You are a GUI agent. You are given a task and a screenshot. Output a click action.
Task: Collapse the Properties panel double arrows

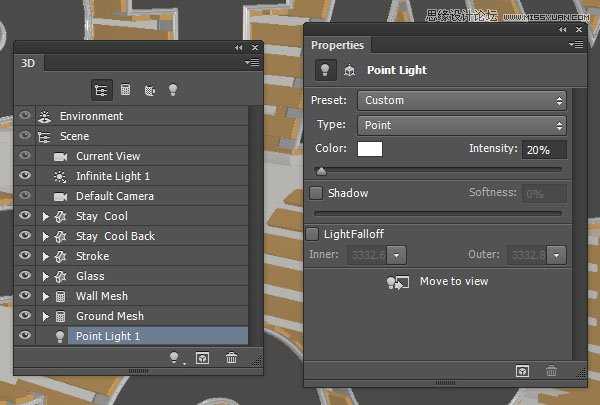tap(562, 29)
